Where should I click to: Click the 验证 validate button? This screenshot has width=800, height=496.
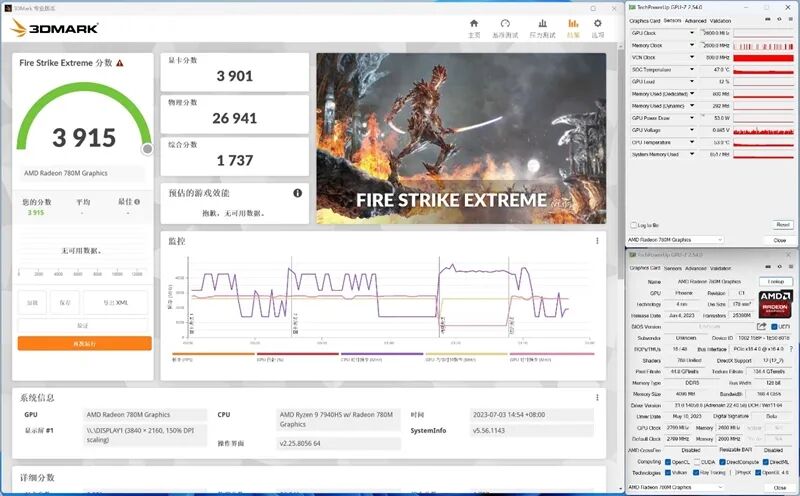pyautogui.click(x=83, y=325)
